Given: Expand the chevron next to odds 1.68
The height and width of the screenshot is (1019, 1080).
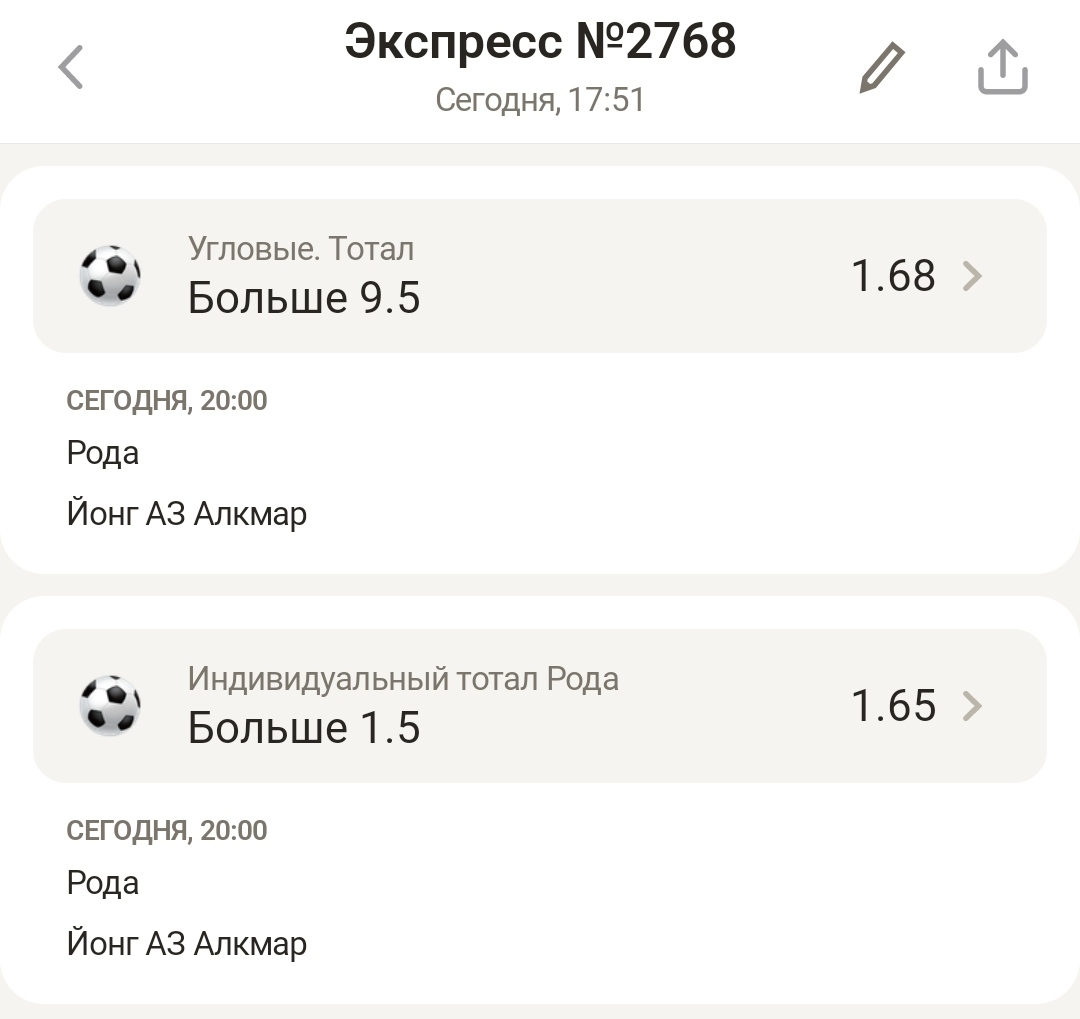Looking at the screenshot, I should click(972, 276).
